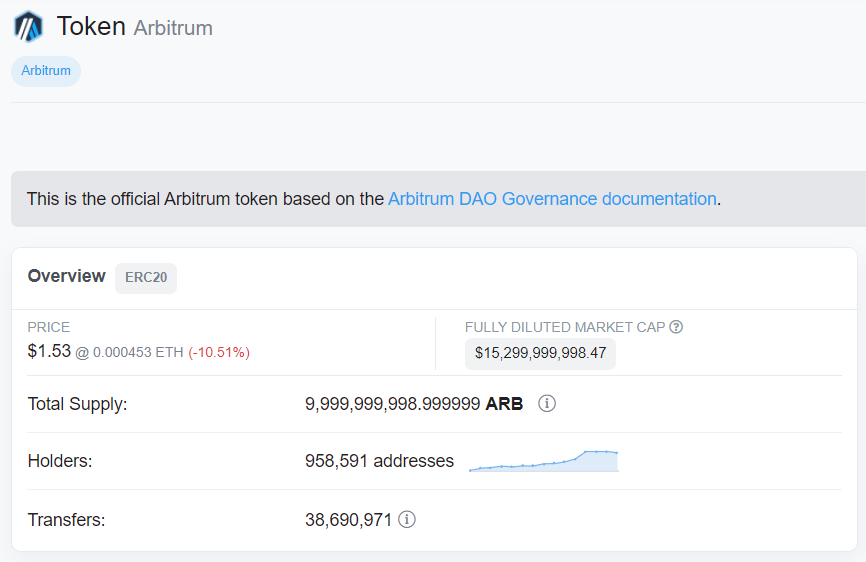This screenshot has height=562, width=866.
Task: Click the Token Arbitrum page title
Action: 135,26
